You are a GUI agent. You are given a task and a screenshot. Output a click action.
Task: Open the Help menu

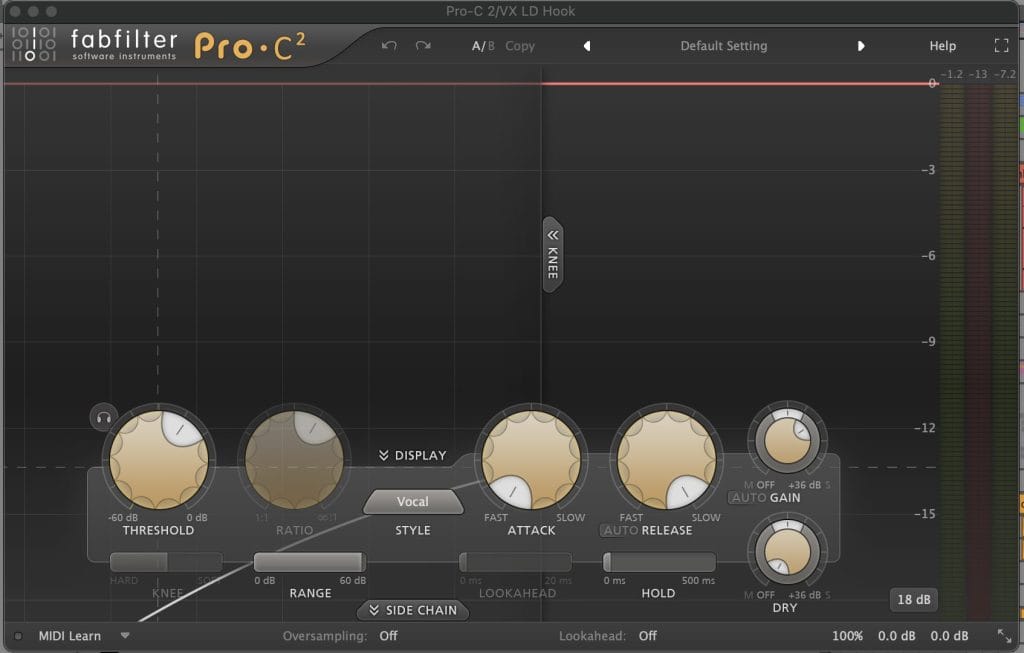coord(942,46)
